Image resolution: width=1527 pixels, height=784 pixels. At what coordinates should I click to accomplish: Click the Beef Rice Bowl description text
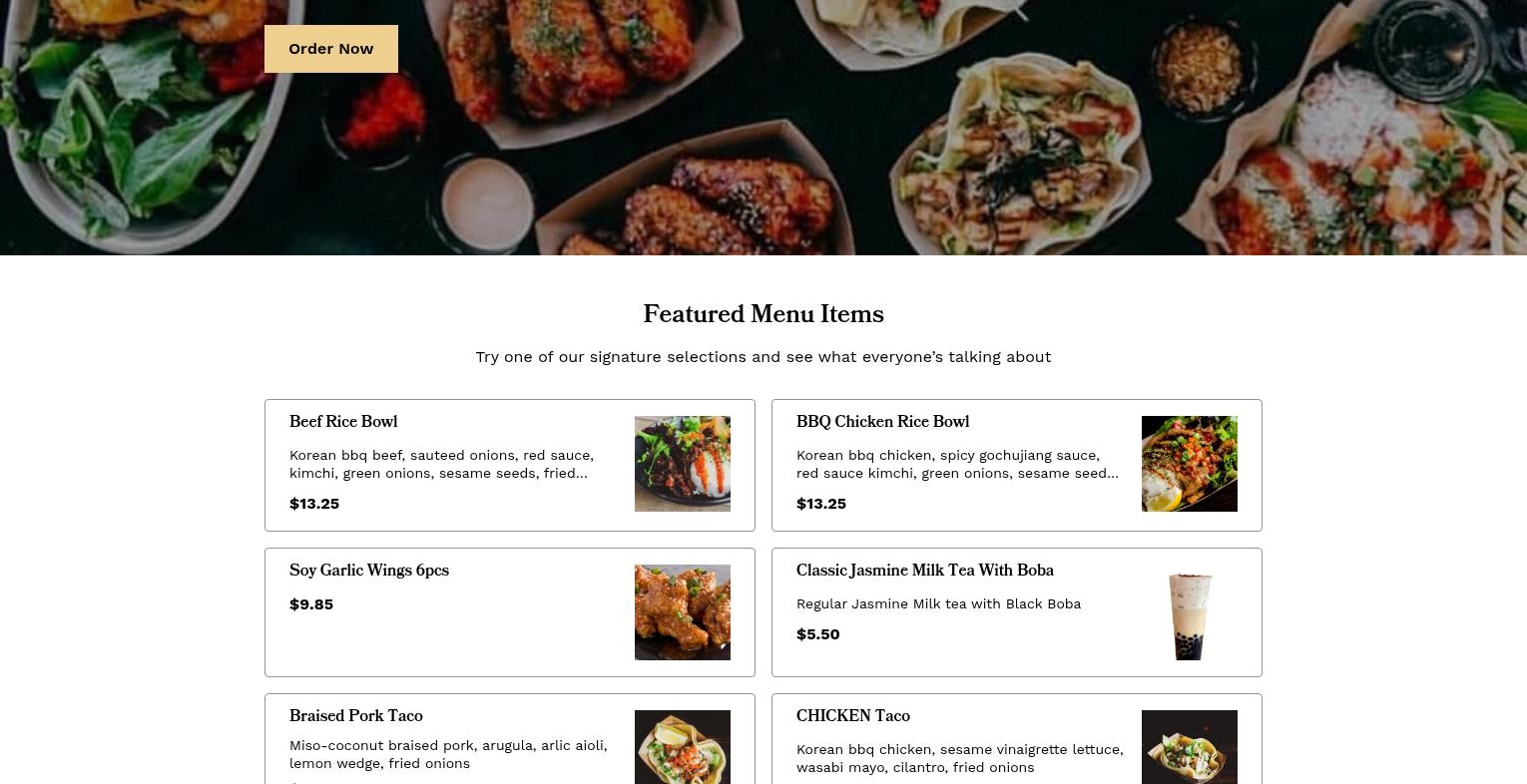(442, 464)
